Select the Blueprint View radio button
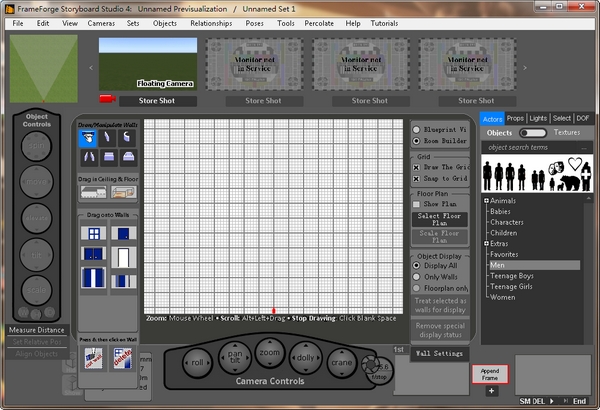 coord(417,129)
